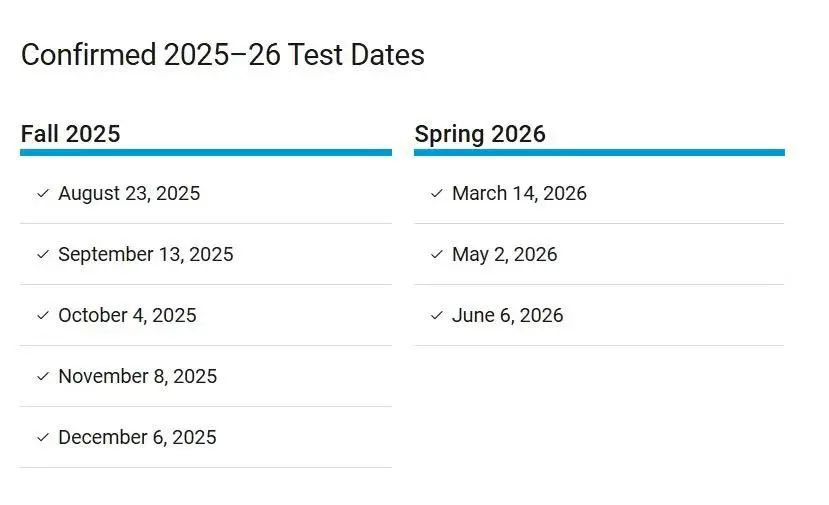The height and width of the screenshot is (505, 829).
Task: Click the October 4, 2025 date entry
Action: click(127, 315)
